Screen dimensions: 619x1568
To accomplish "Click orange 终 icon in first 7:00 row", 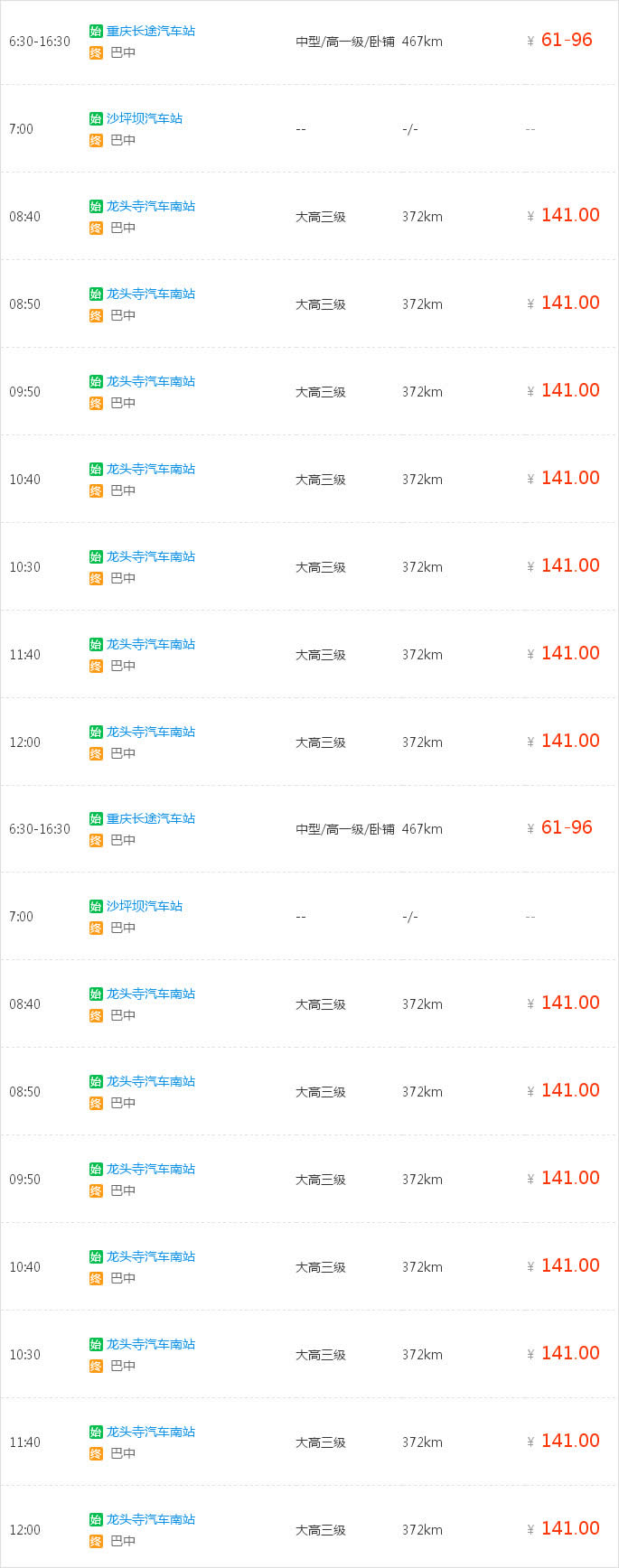I will pos(96,140).
